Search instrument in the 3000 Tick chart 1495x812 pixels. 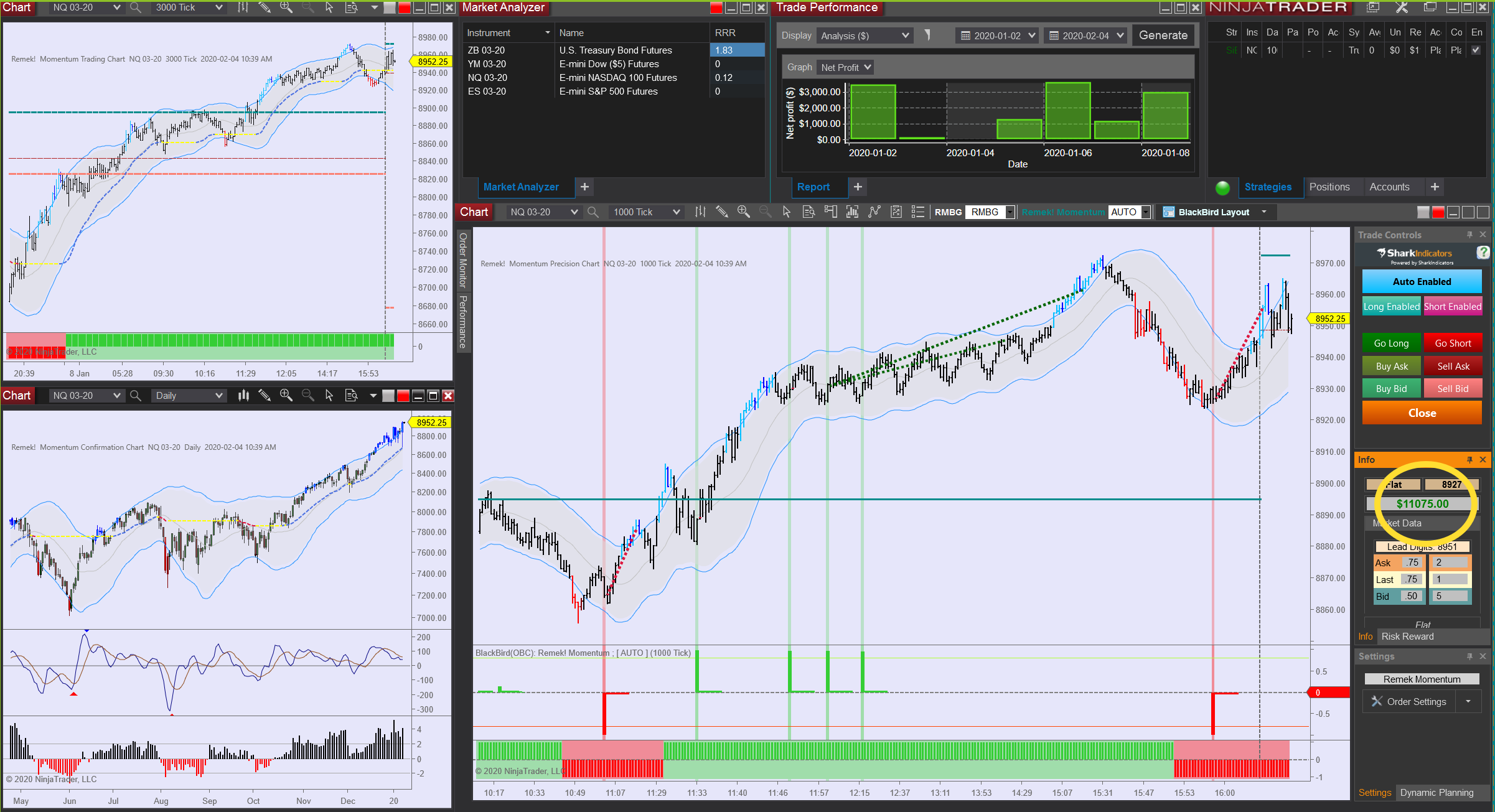point(135,7)
